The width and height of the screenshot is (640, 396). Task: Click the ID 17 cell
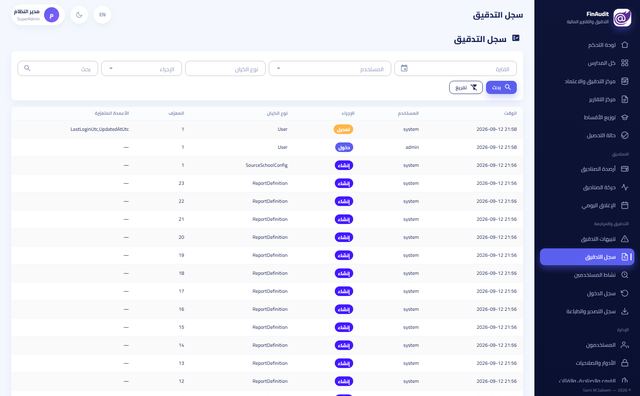[181, 291]
